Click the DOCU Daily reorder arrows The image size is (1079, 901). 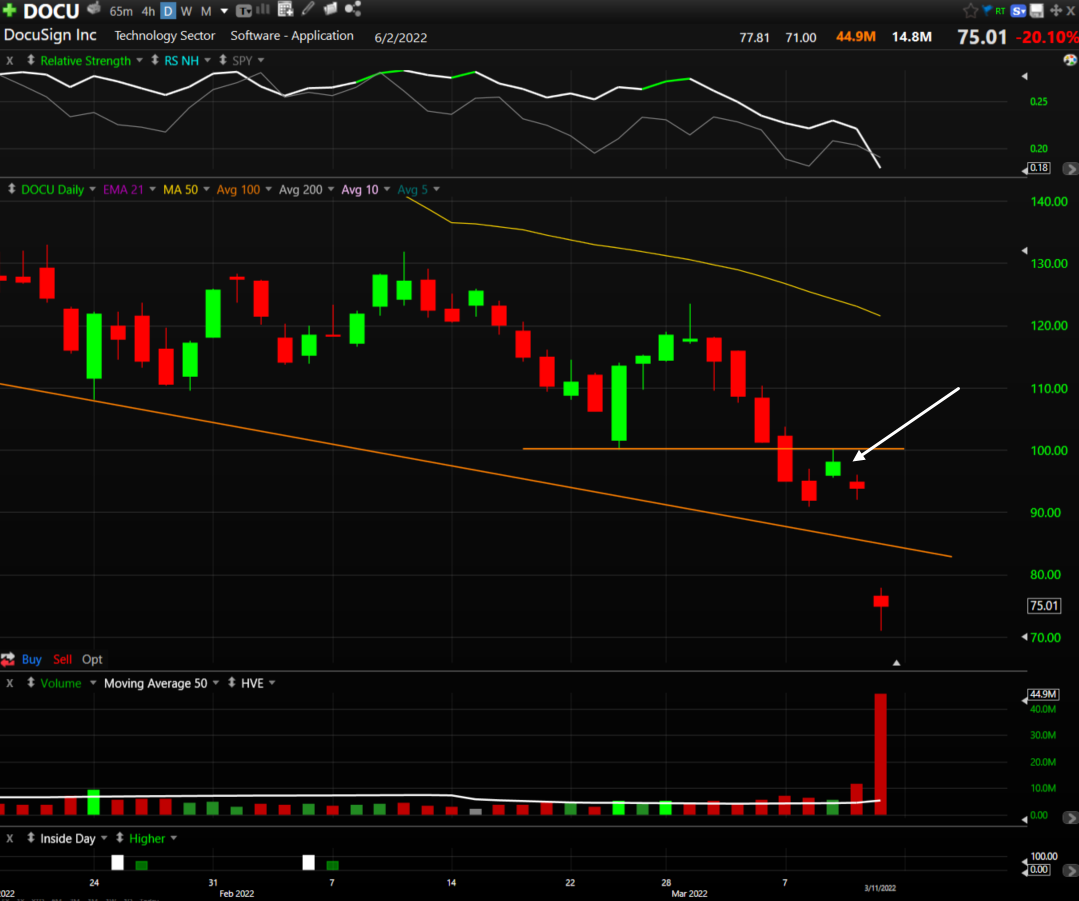[12, 189]
